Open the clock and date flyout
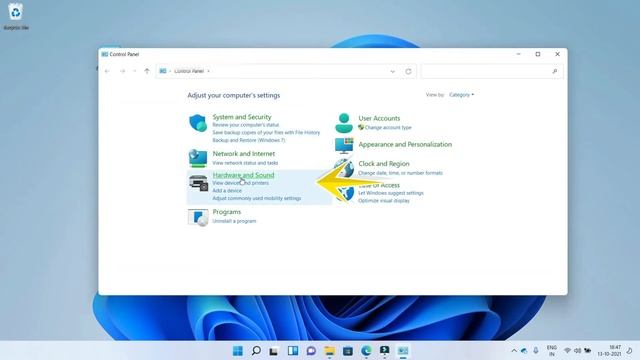 coord(609,351)
